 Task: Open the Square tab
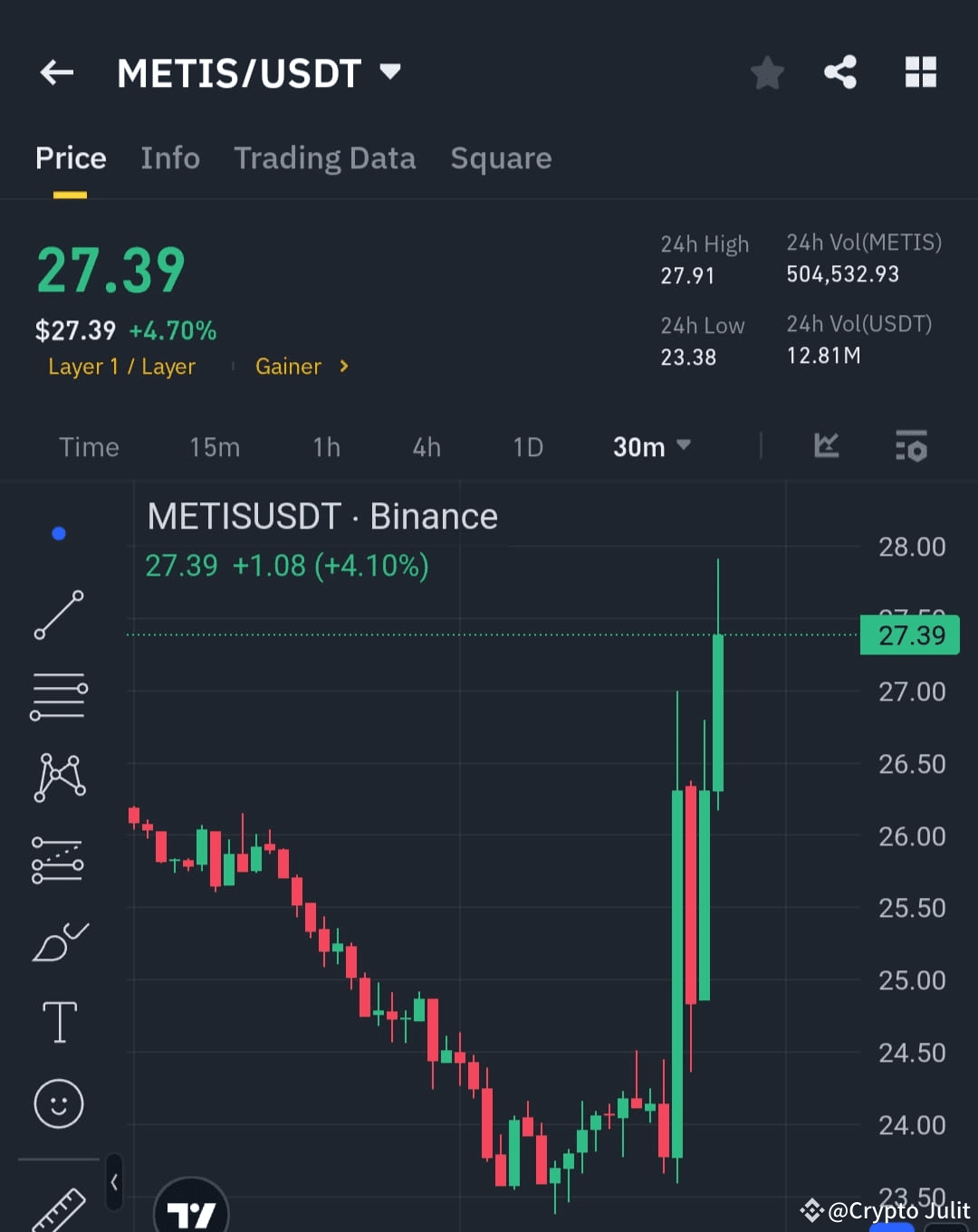pos(501,158)
